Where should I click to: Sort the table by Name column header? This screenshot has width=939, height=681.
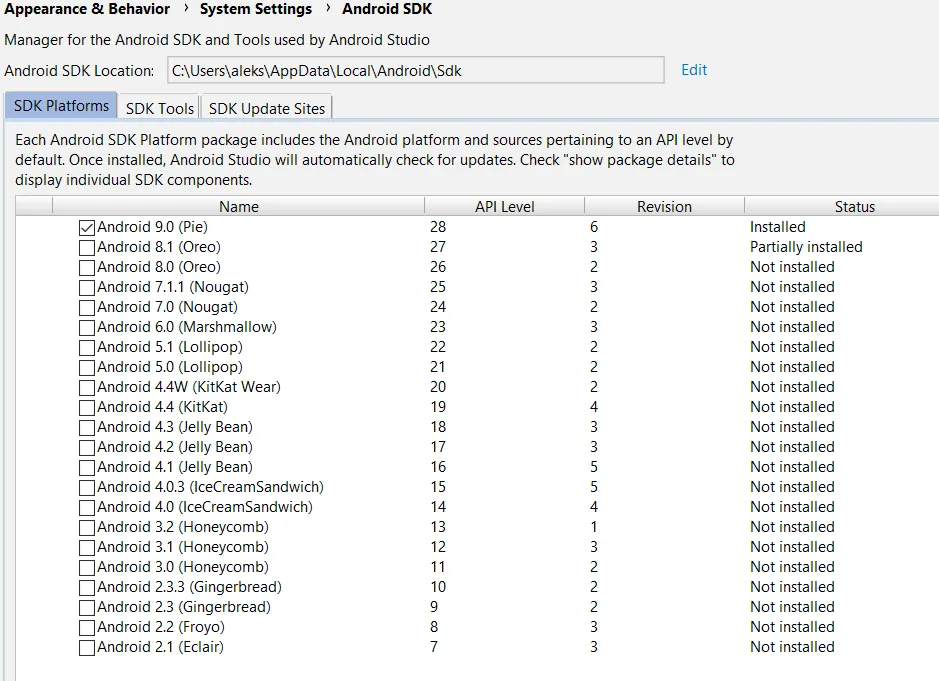(x=239, y=207)
